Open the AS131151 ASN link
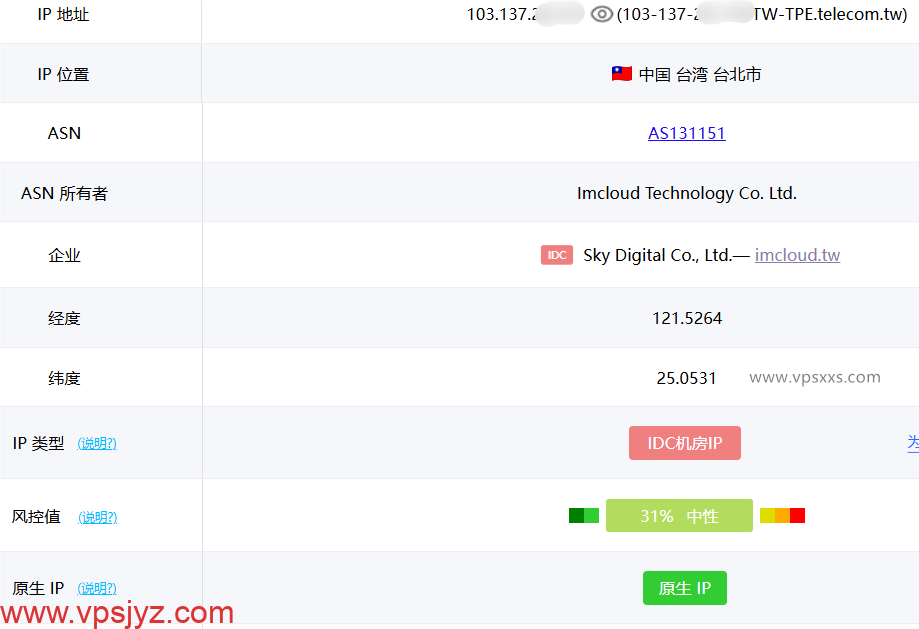The image size is (919, 629). [x=686, y=133]
